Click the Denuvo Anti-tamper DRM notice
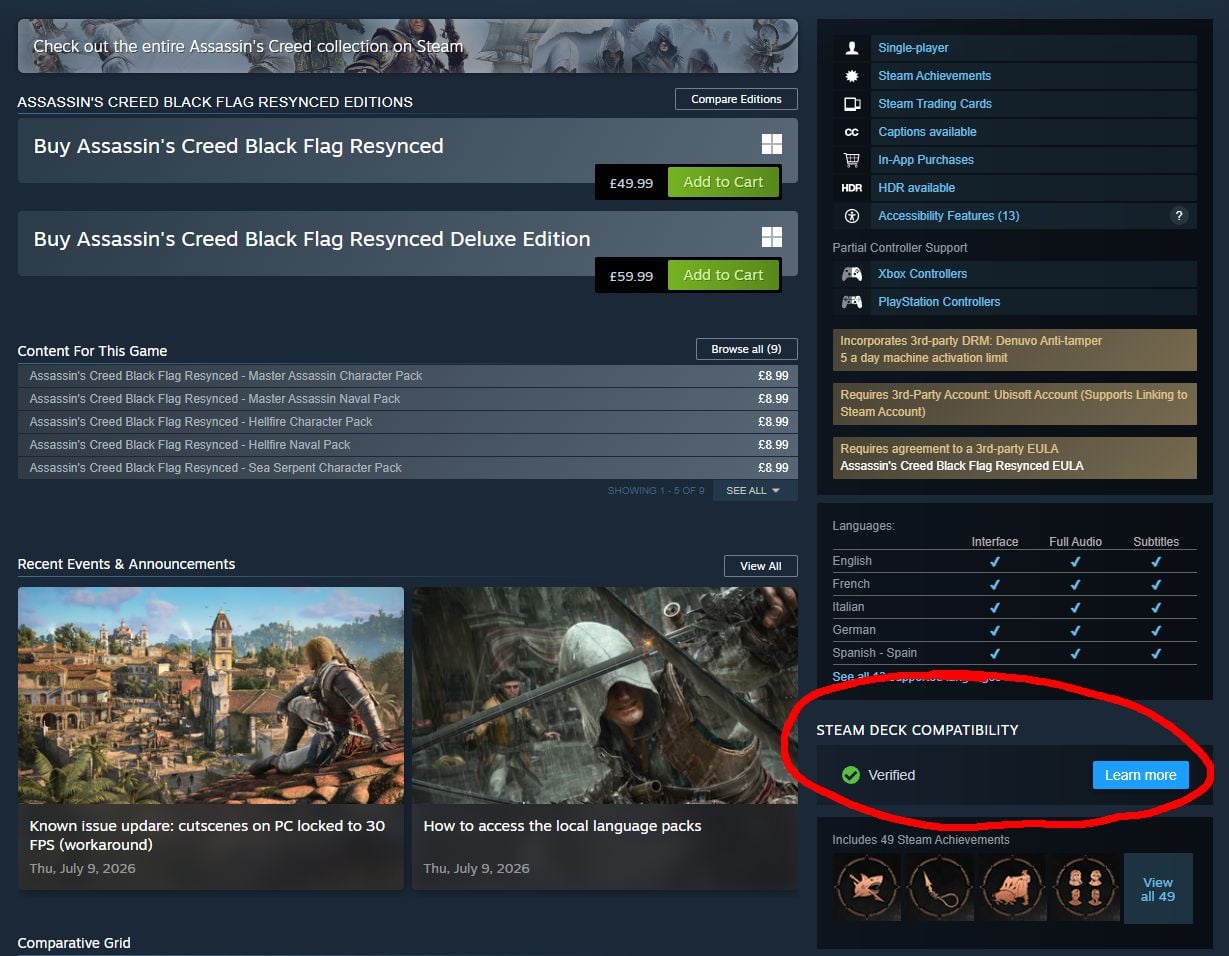 point(1014,349)
